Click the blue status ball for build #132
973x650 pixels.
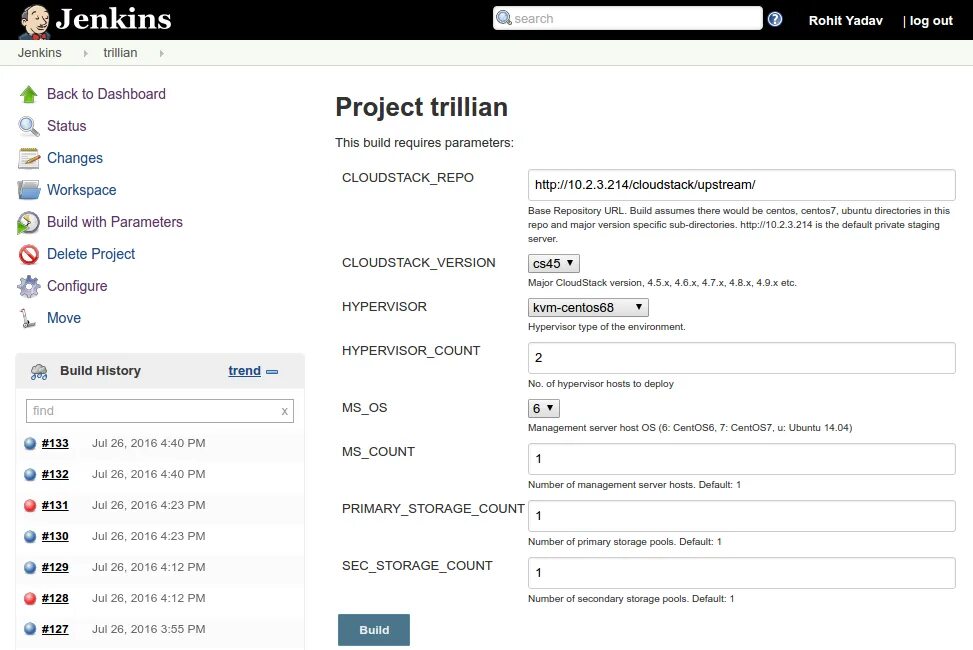click(x=30, y=474)
